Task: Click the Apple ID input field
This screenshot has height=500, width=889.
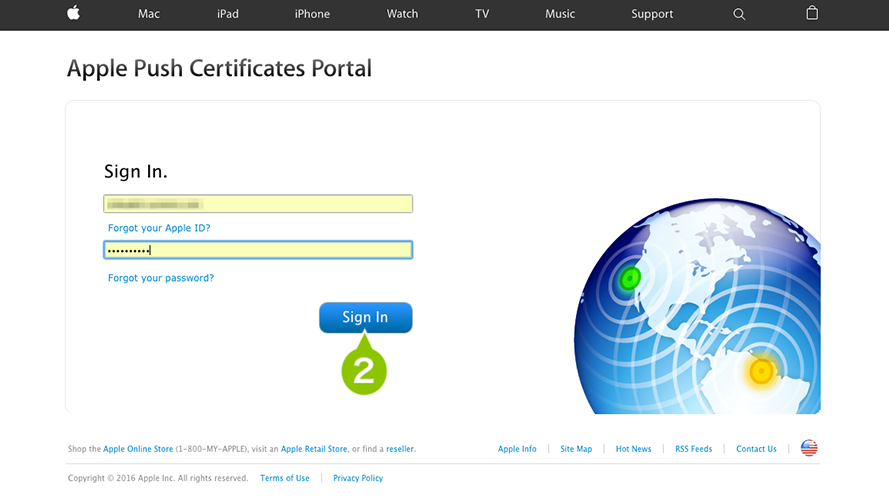Action: tap(258, 204)
